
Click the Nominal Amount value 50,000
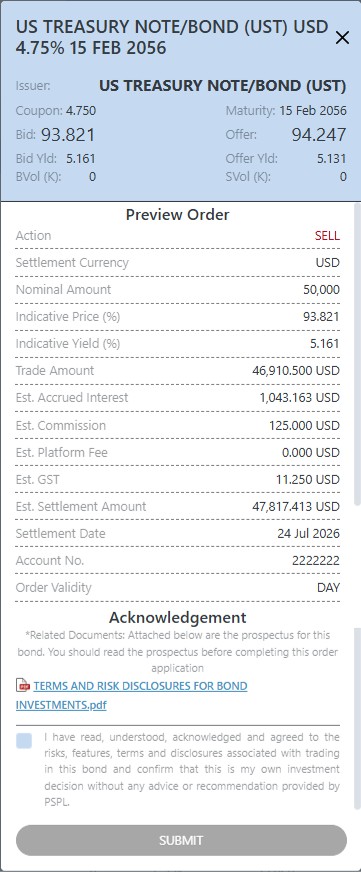322,289
